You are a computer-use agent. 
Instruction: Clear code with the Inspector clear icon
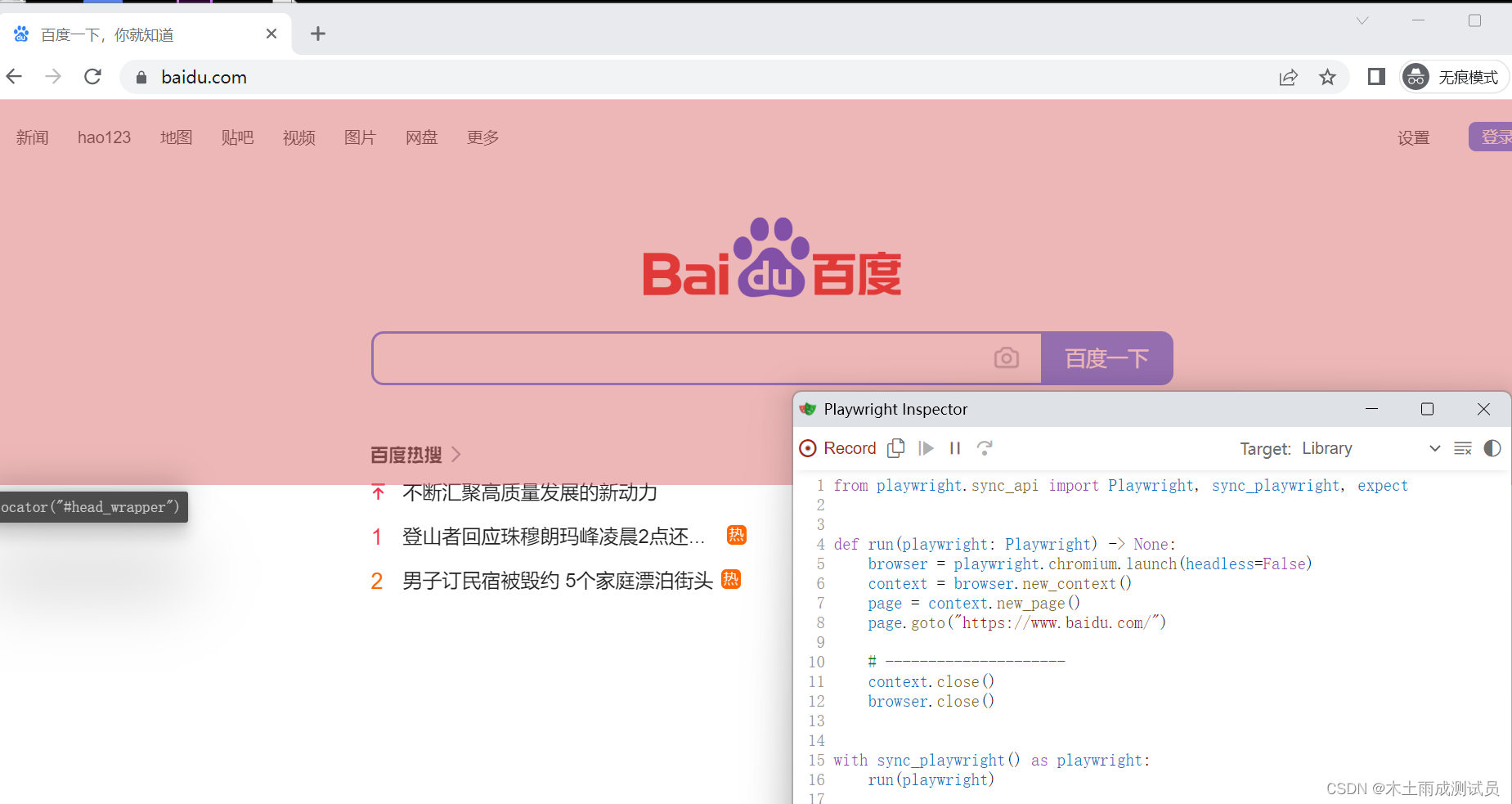point(1463,448)
